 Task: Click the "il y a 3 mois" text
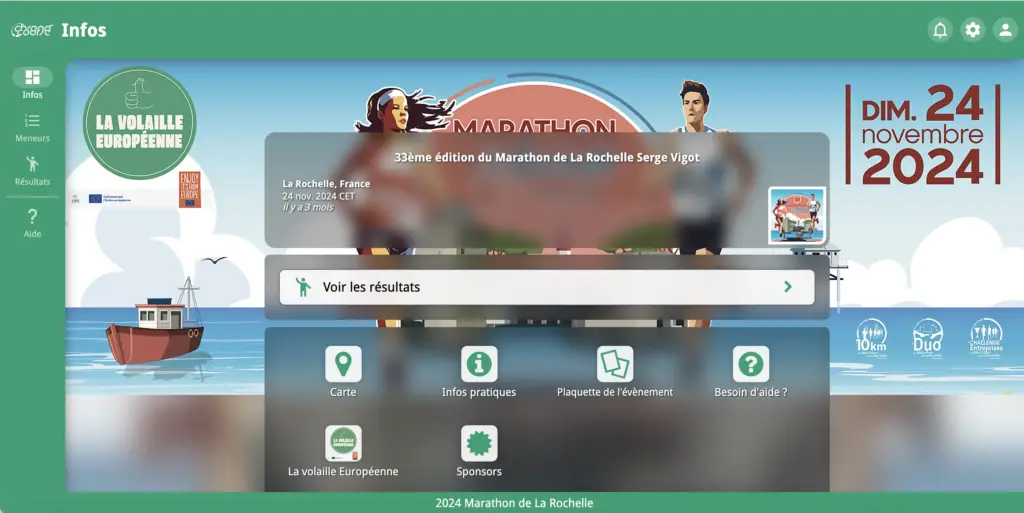point(308,208)
